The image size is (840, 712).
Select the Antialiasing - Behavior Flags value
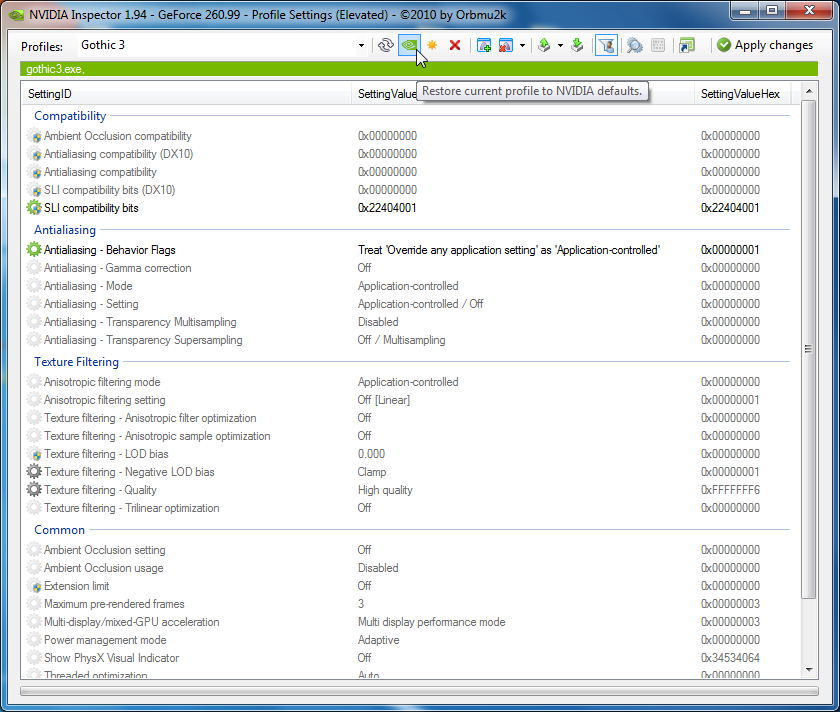[508, 250]
